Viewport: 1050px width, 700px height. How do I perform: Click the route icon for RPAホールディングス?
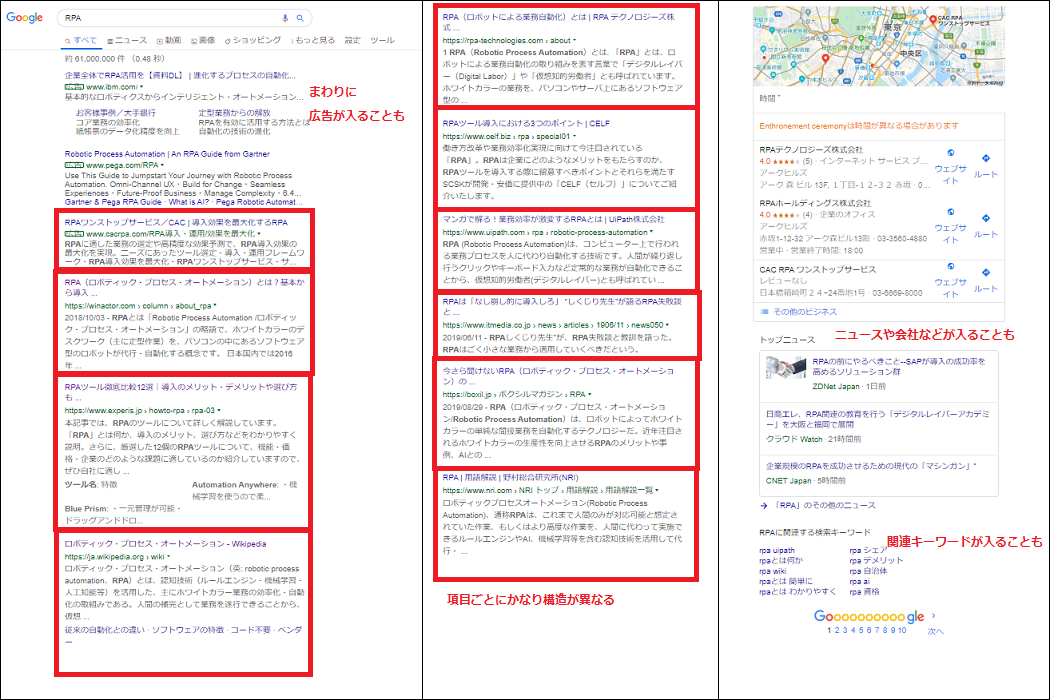(x=986, y=218)
